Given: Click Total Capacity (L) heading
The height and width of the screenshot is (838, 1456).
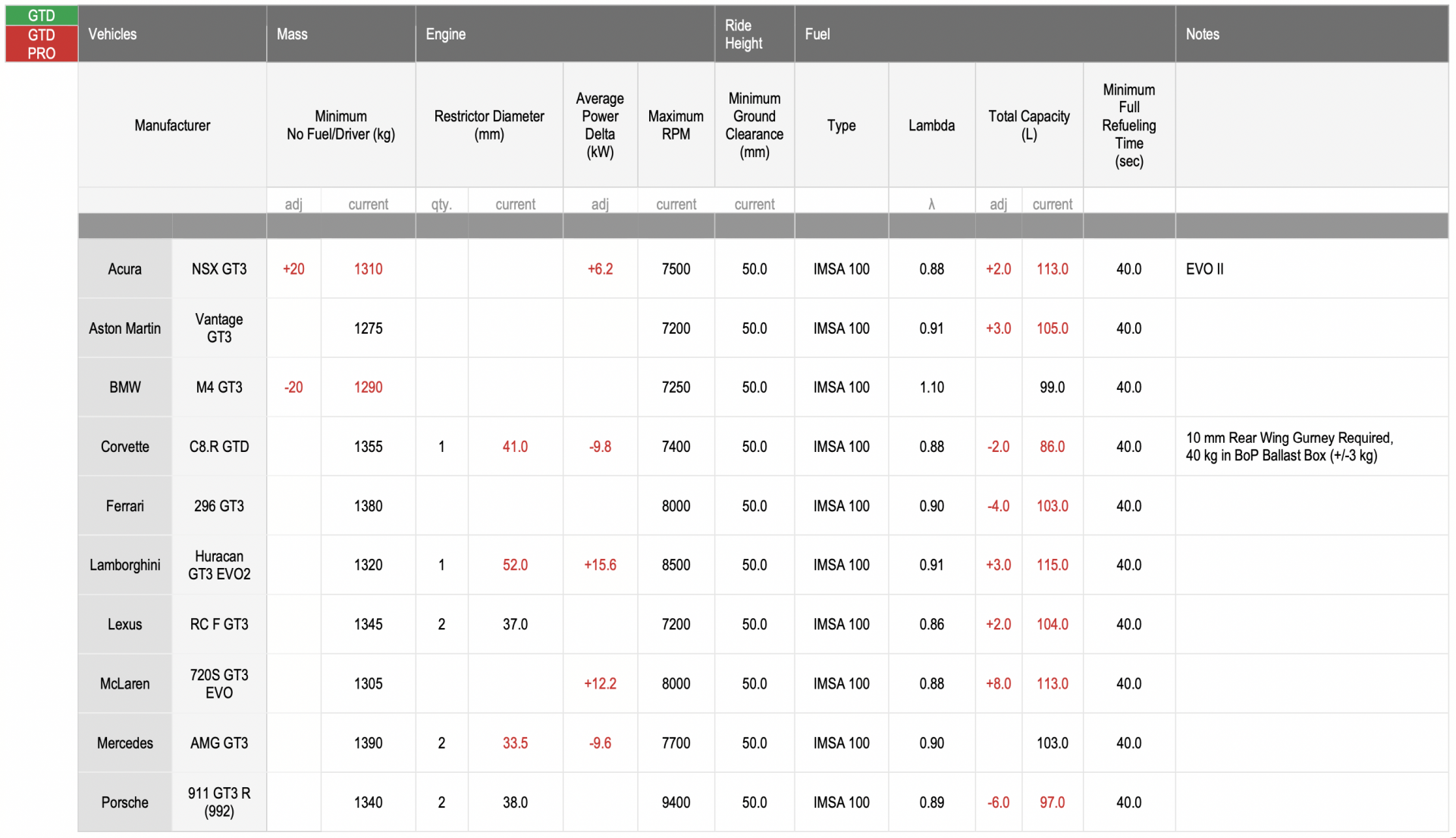Looking at the screenshot, I should (1029, 125).
